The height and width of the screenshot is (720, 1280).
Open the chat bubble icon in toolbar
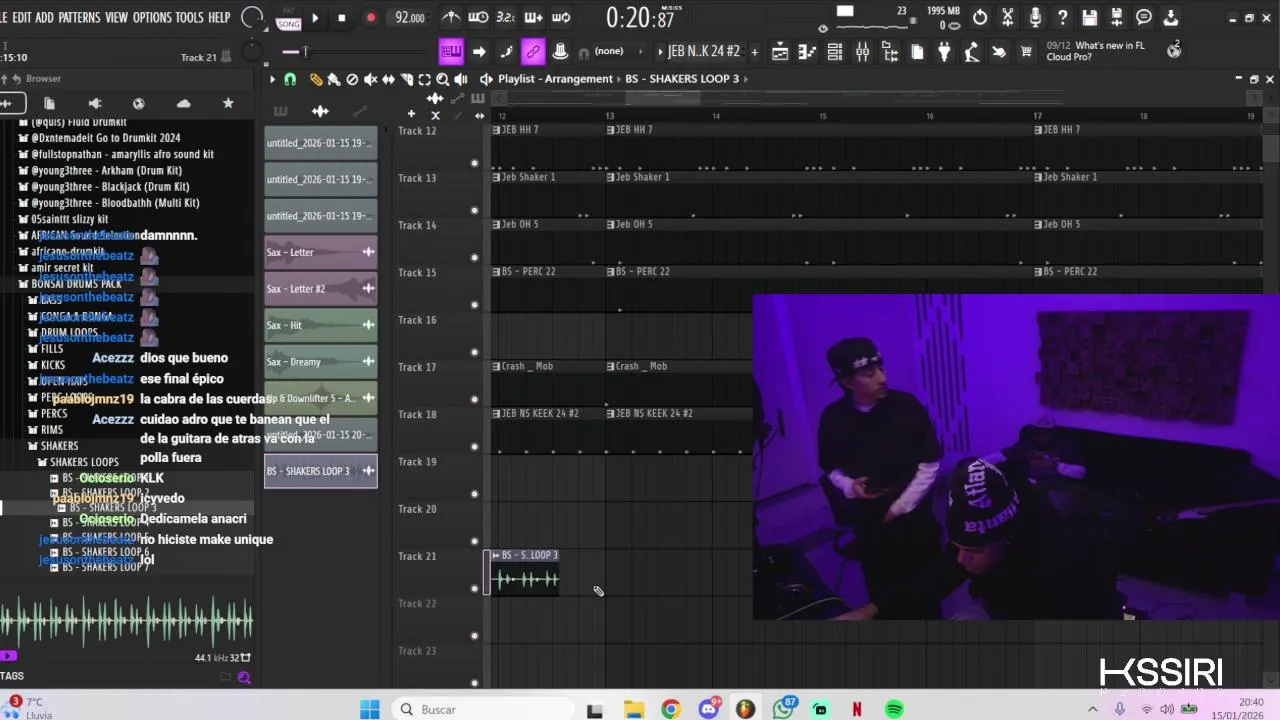click(1144, 18)
